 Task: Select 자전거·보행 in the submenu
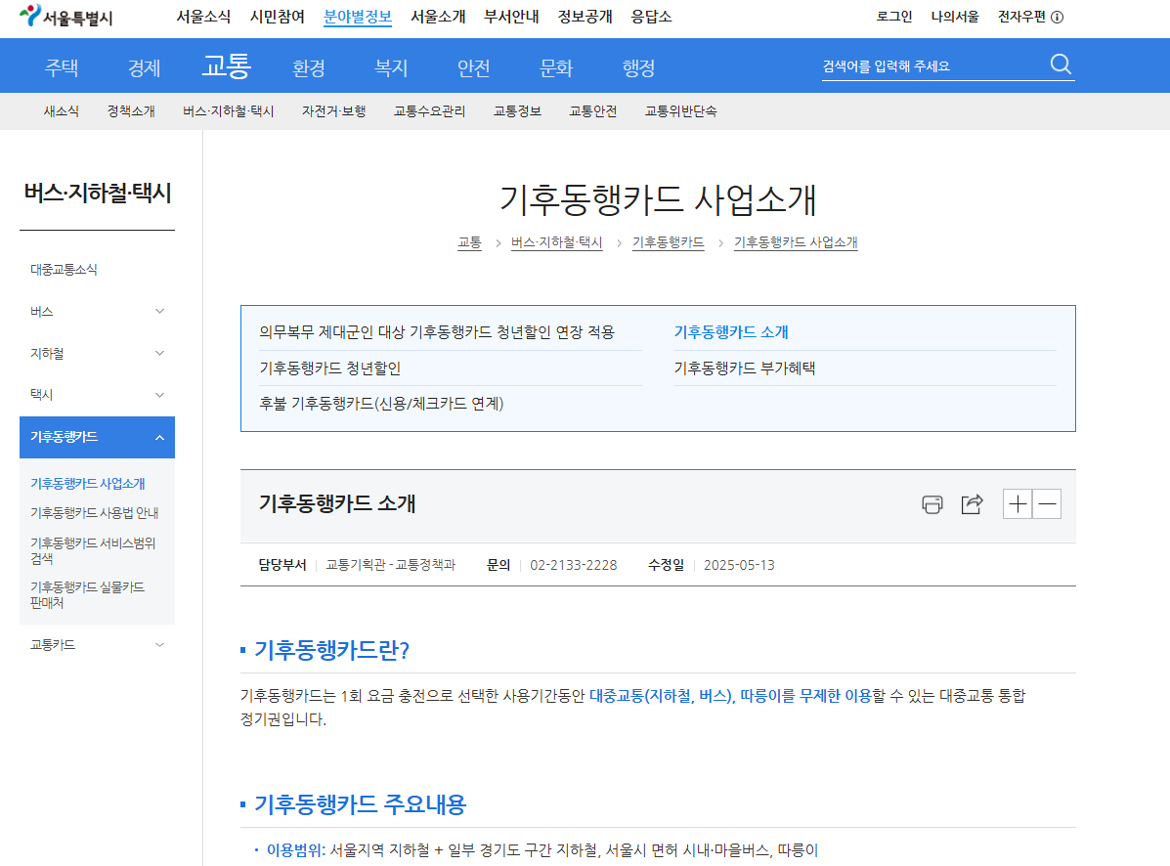point(334,111)
